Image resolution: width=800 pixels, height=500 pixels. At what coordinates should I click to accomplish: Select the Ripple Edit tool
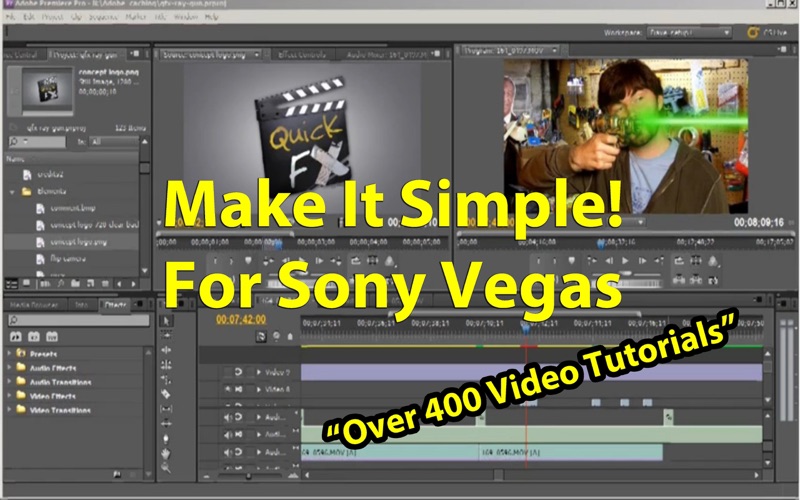(166, 350)
